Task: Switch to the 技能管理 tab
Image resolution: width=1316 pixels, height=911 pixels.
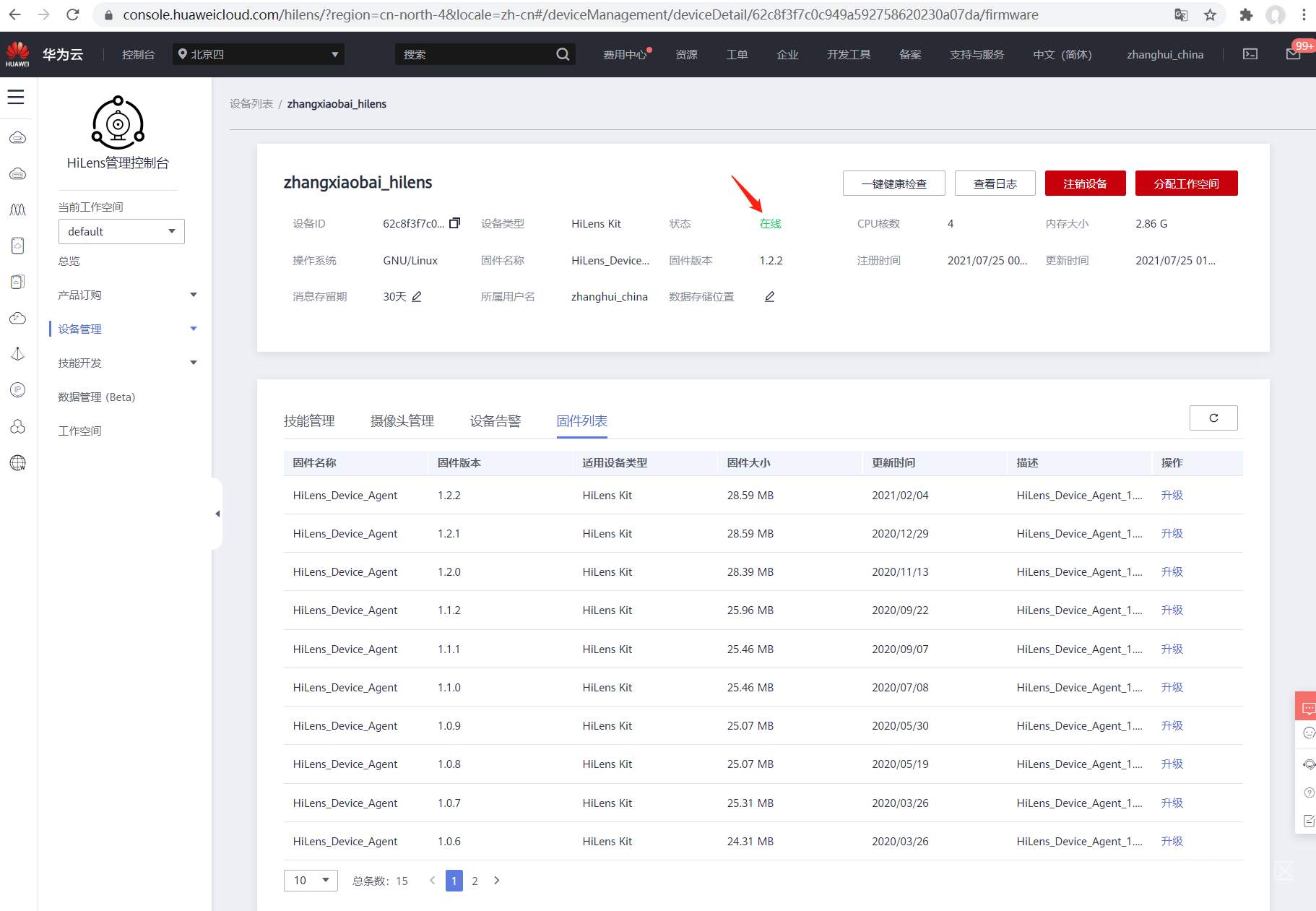Action: (309, 420)
